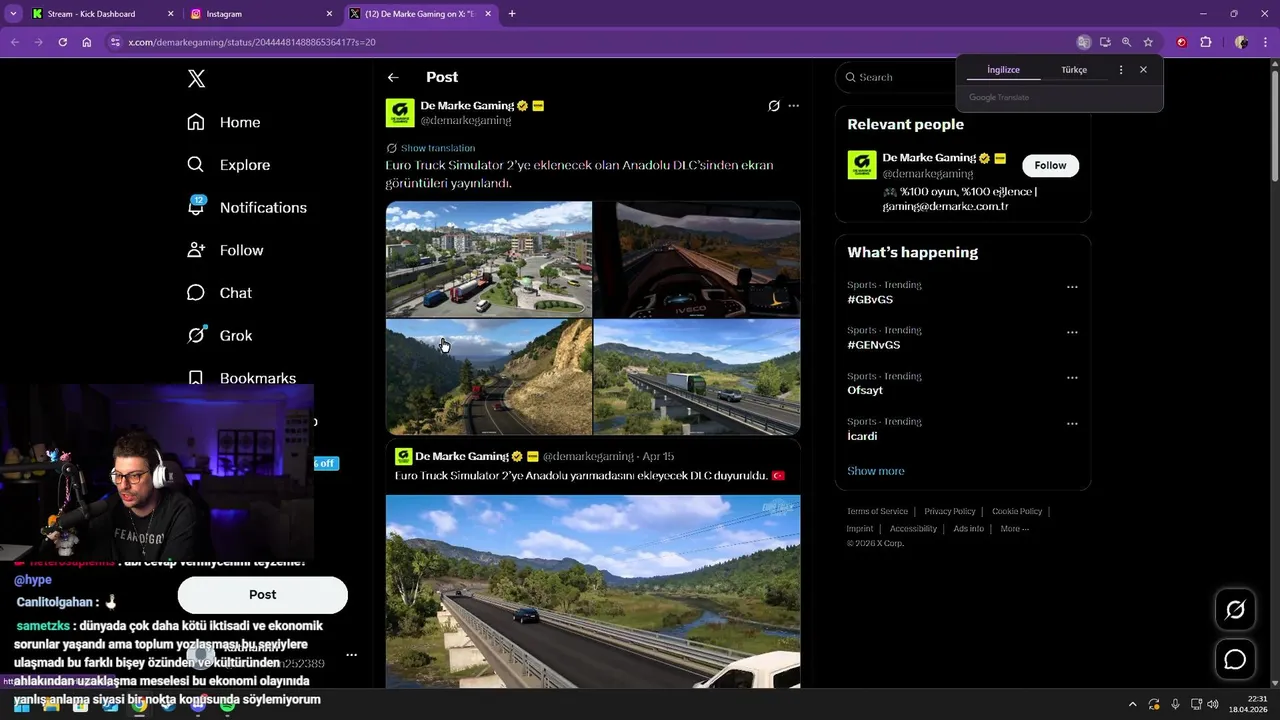Open Ads info footer link
Image resolution: width=1280 pixels, height=720 pixels.
pyautogui.click(x=968, y=528)
